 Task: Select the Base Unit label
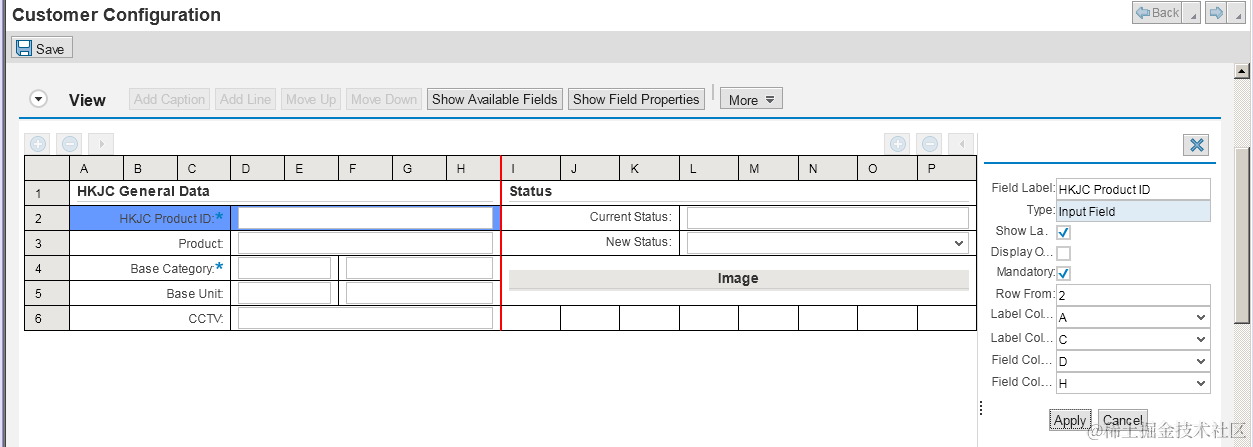pos(194,294)
